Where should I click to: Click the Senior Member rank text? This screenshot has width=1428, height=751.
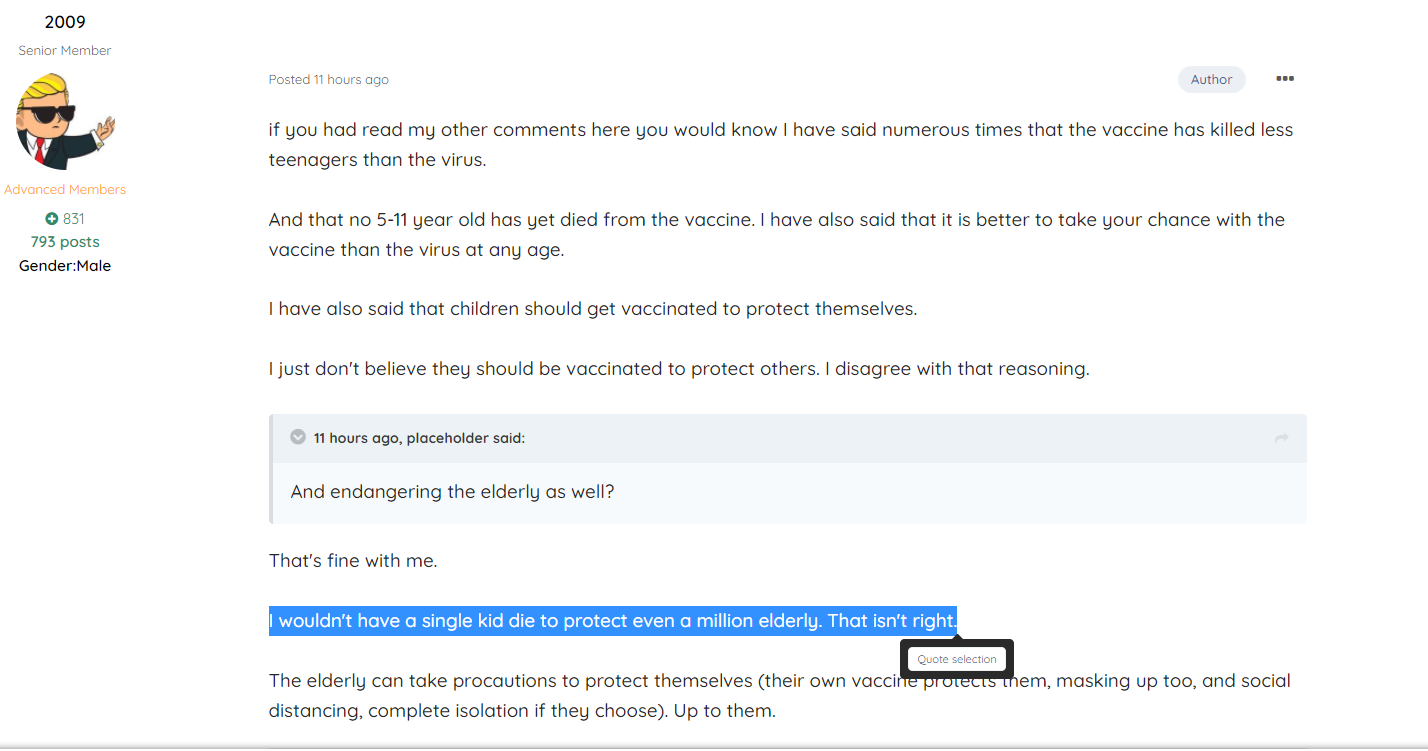pos(65,50)
